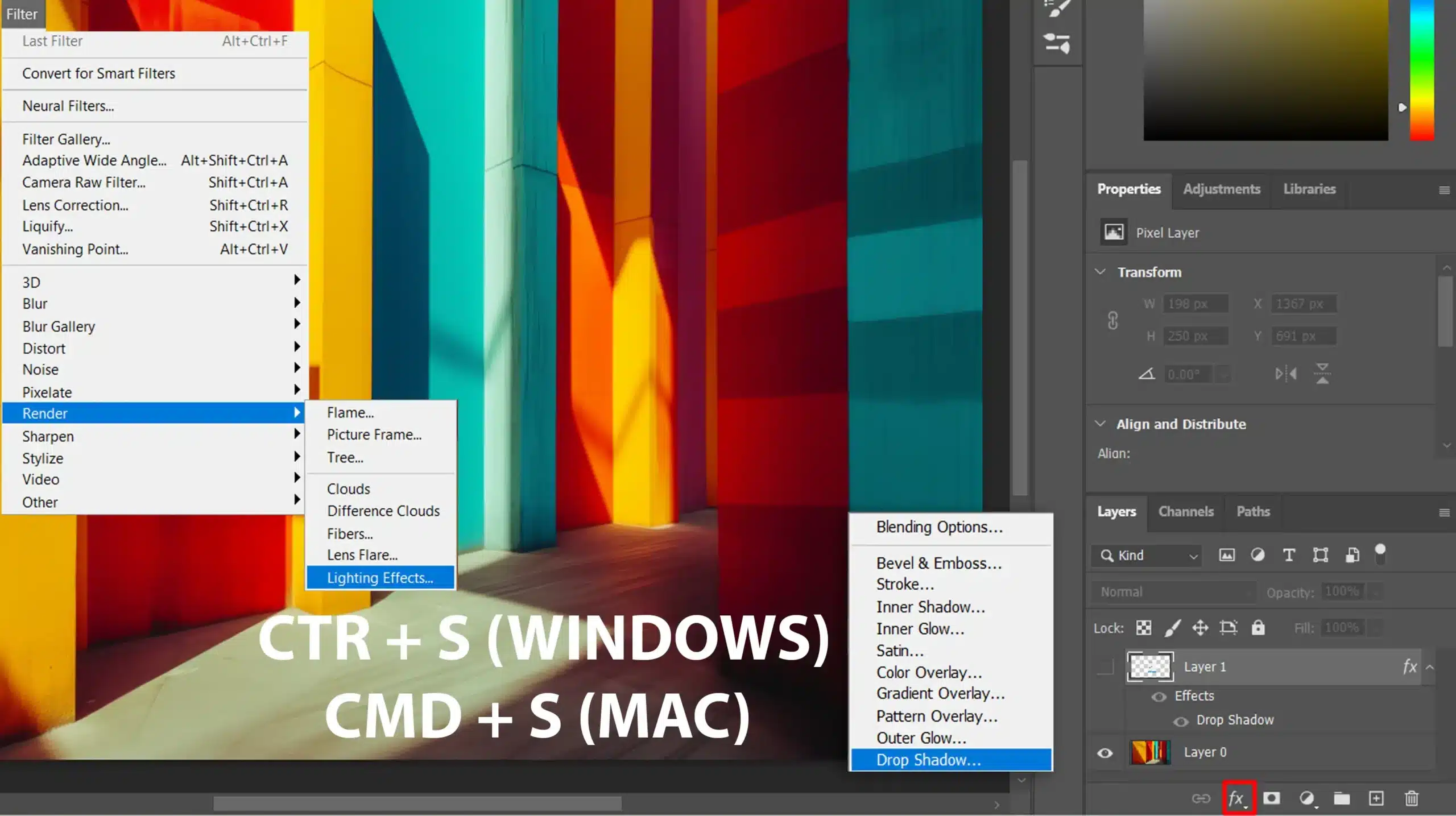Click the canvas vertical scrollbar
This screenshot has width=1456, height=816.
coord(1020,327)
